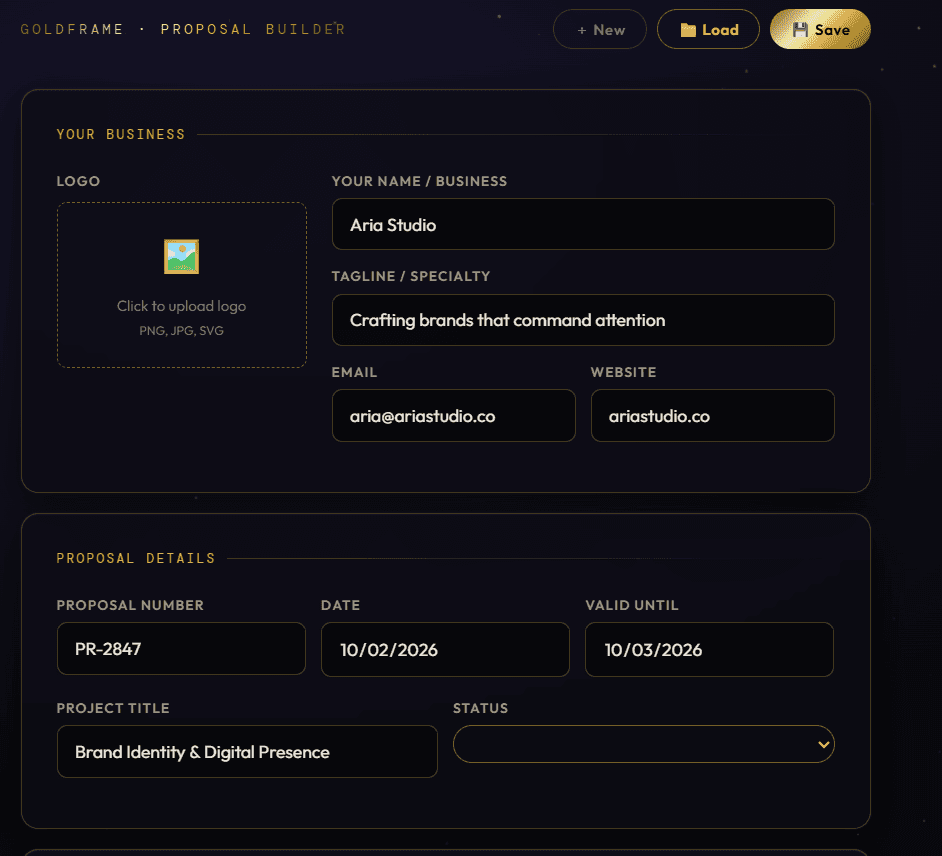Viewport: 942px width, 856px height.
Task: Select the Your Business section heading
Action: pyautogui.click(x=121, y=134)
